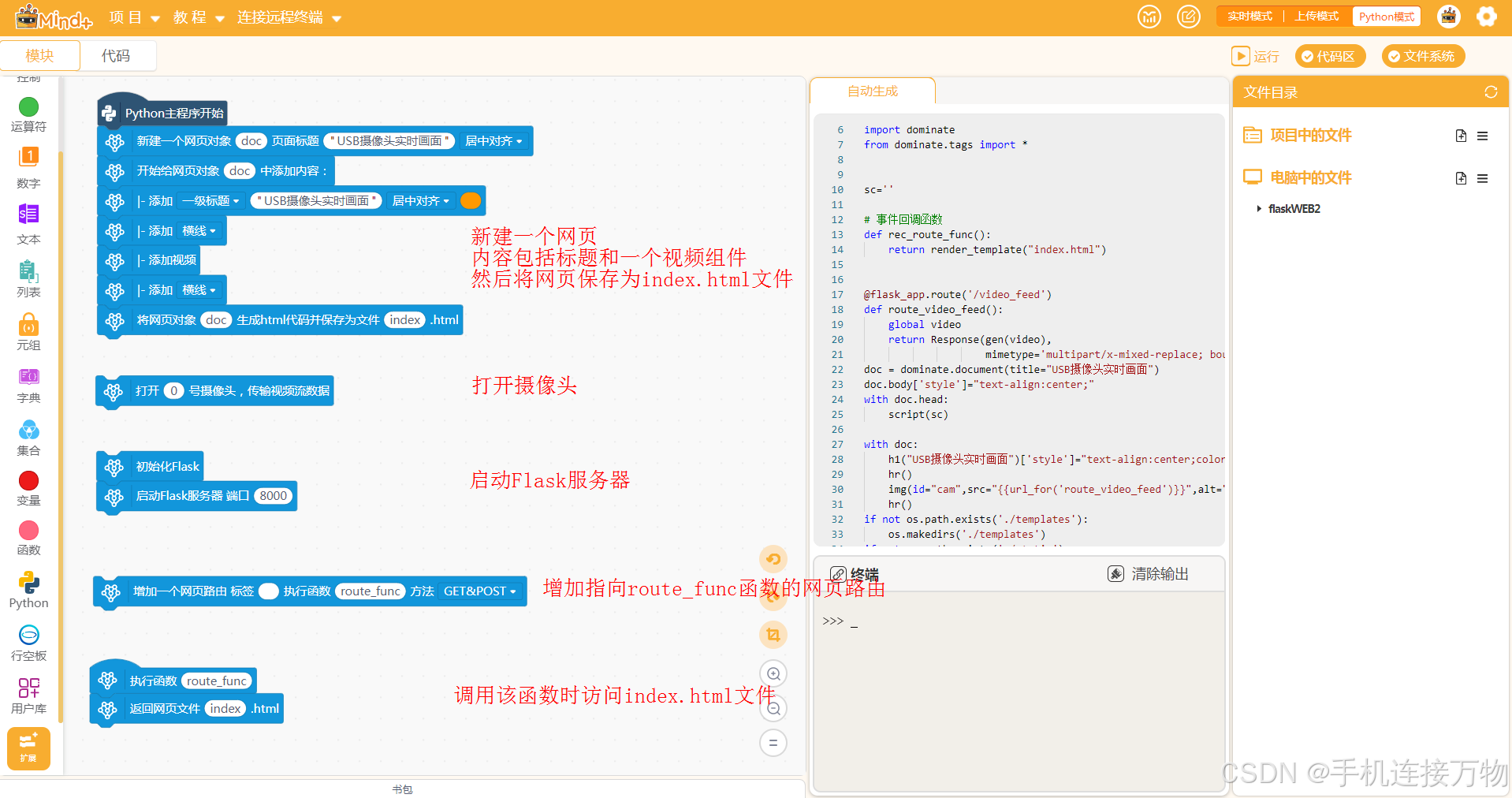Edit the camera number field 0
The image size is (1512, 798).
point(174,391)
